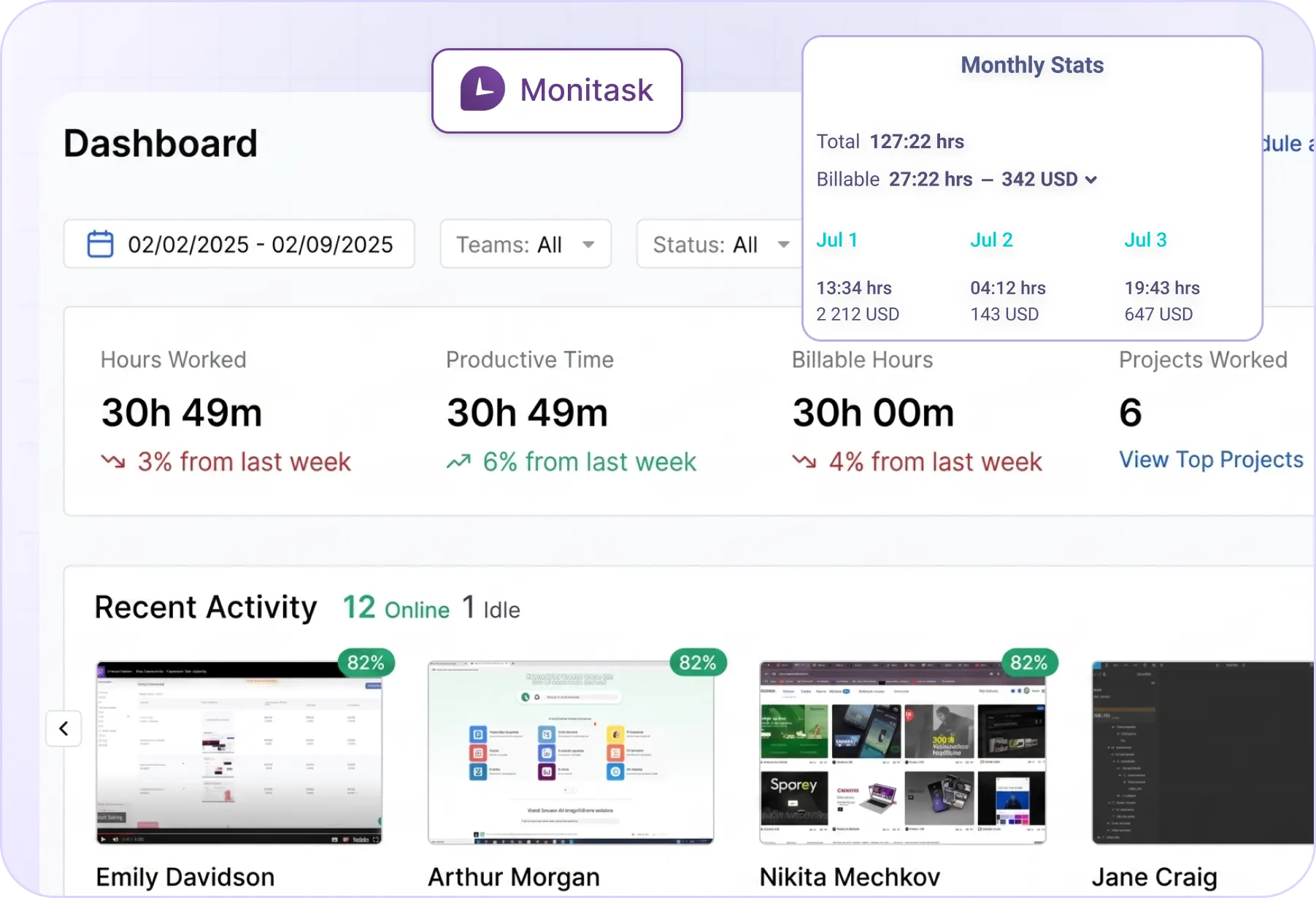This screenshot has height=898, width=1316.
Task: Click the 82% badge on Arthur Morgan's card
Action: [698, 662]
